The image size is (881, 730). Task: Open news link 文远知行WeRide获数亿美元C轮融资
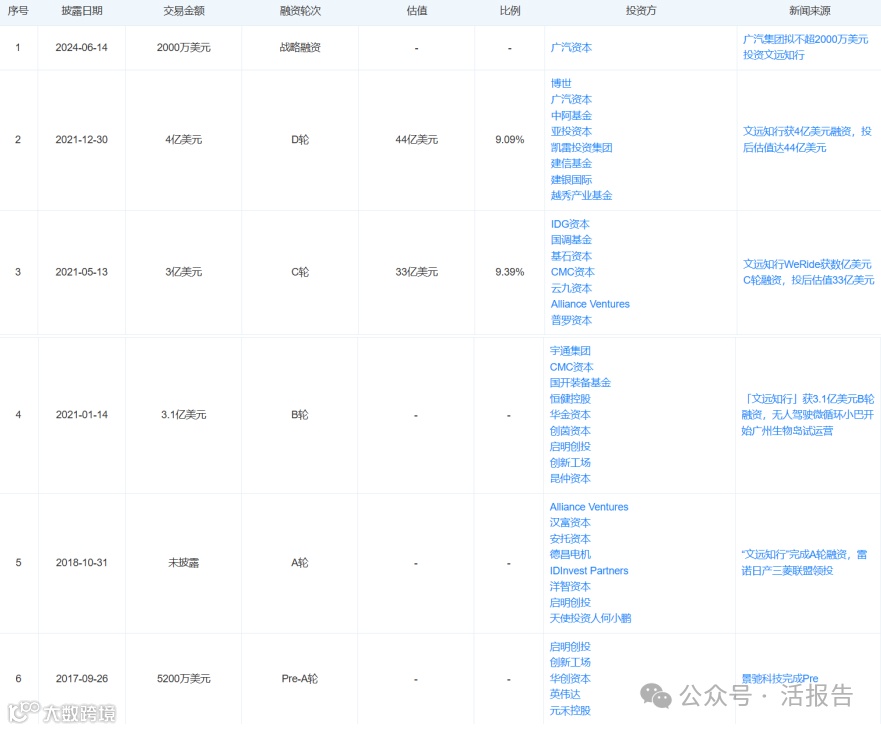click(x=808, y=272)
